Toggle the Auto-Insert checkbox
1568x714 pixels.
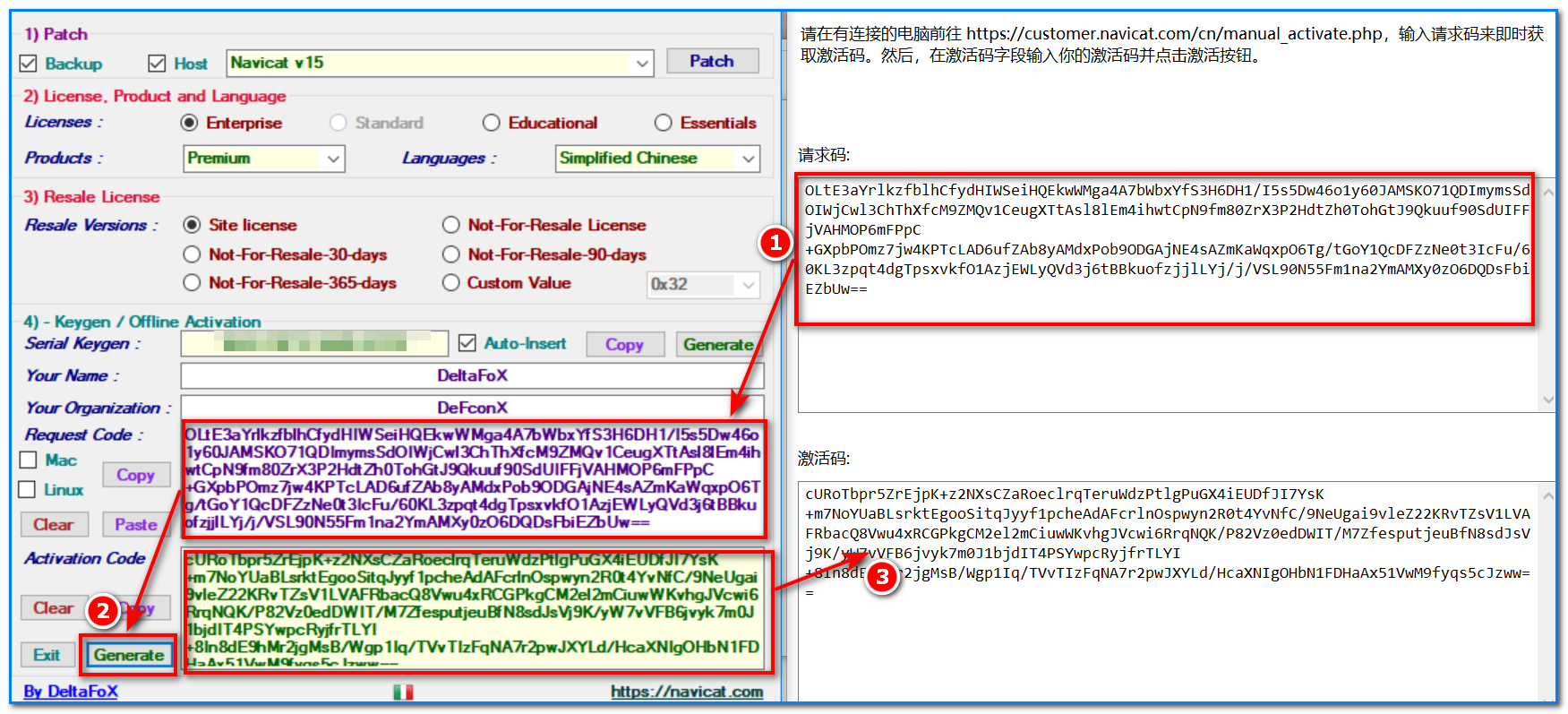(x=467, y=343)
